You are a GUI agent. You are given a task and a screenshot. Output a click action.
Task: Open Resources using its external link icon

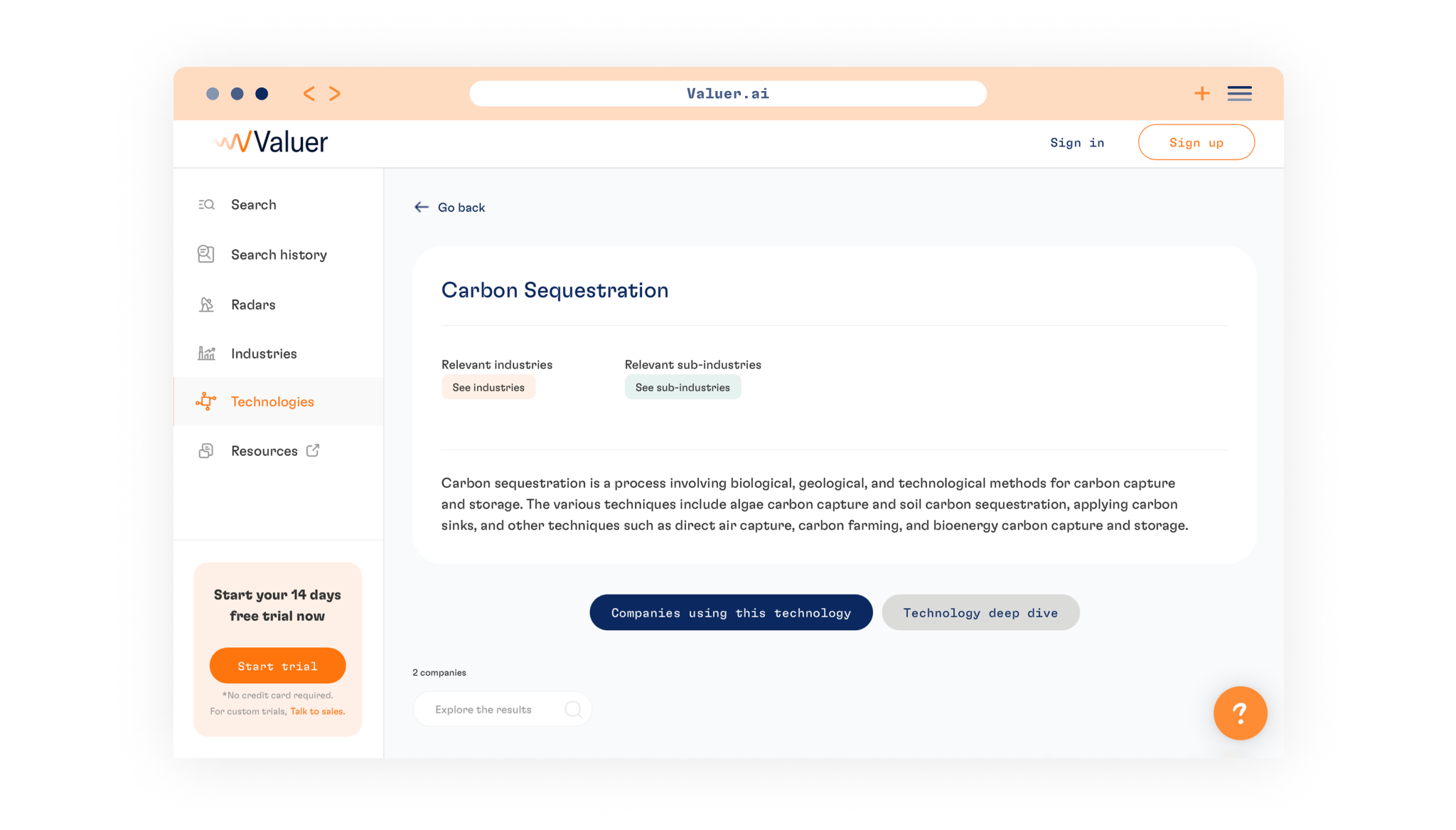click(x=313, y=450)
